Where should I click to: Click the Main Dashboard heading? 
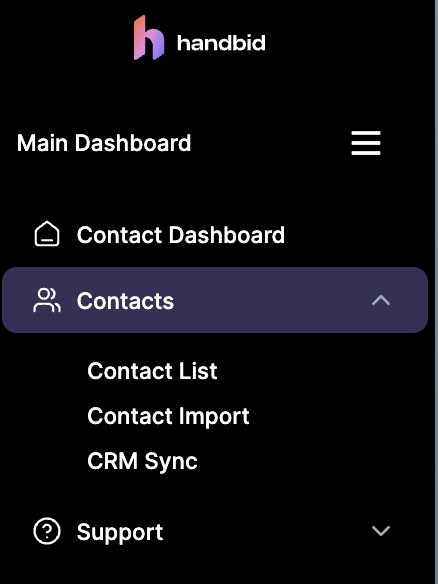click(104, 143)
